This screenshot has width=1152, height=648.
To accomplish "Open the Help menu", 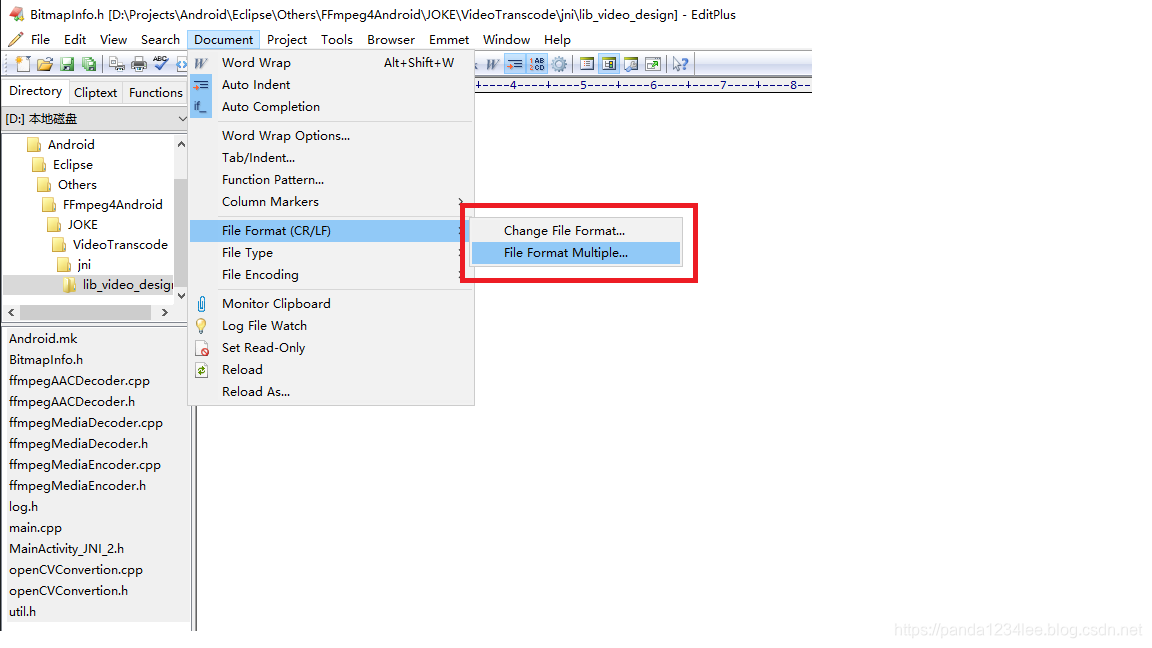I will (557, 40).
